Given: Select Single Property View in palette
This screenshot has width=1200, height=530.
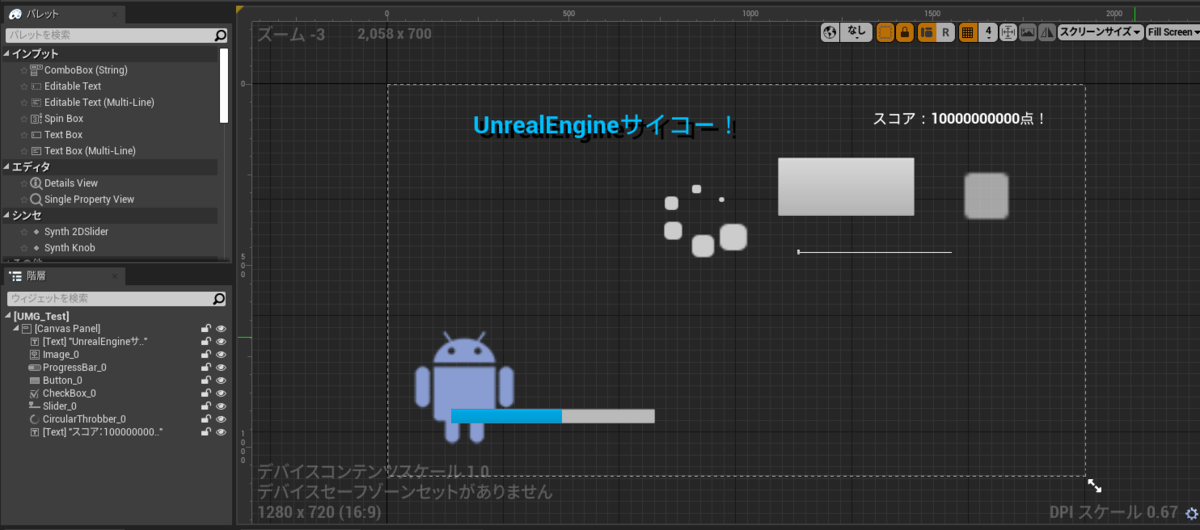Looking at the screenshot, I should [x=89, y=199].
